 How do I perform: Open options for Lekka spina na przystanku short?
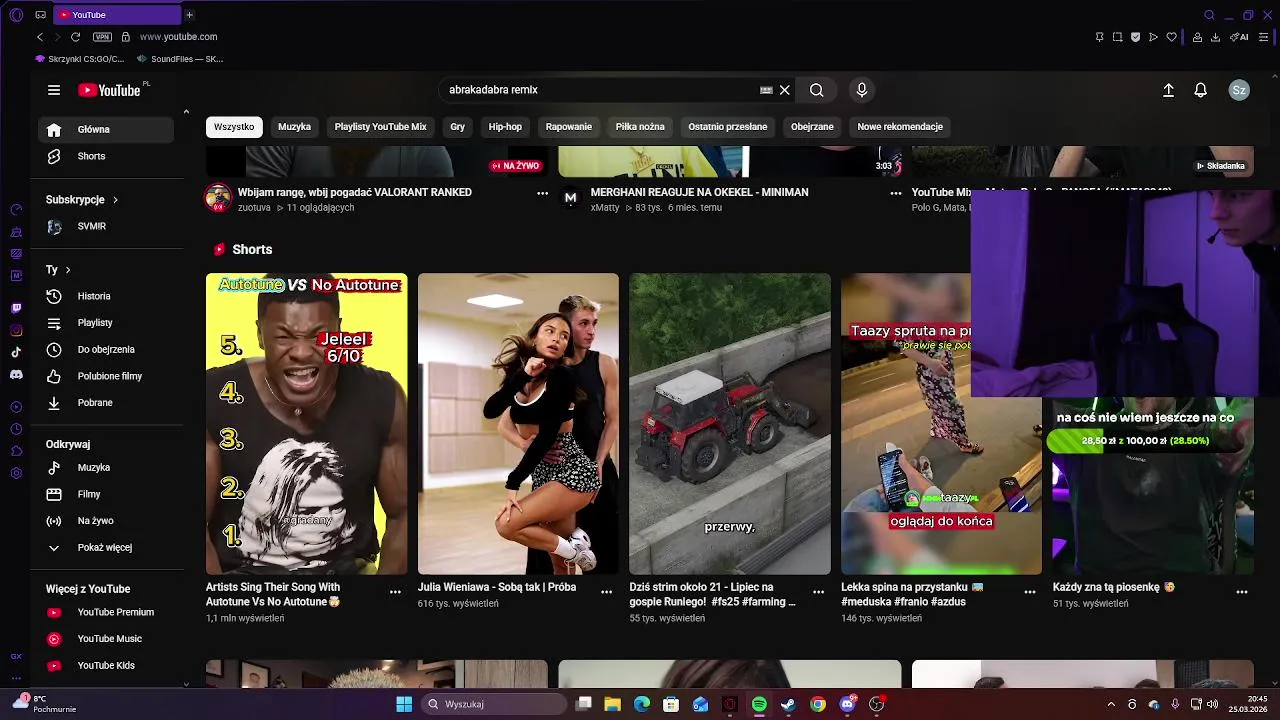pyautogui.click(x=1030, y=592)
